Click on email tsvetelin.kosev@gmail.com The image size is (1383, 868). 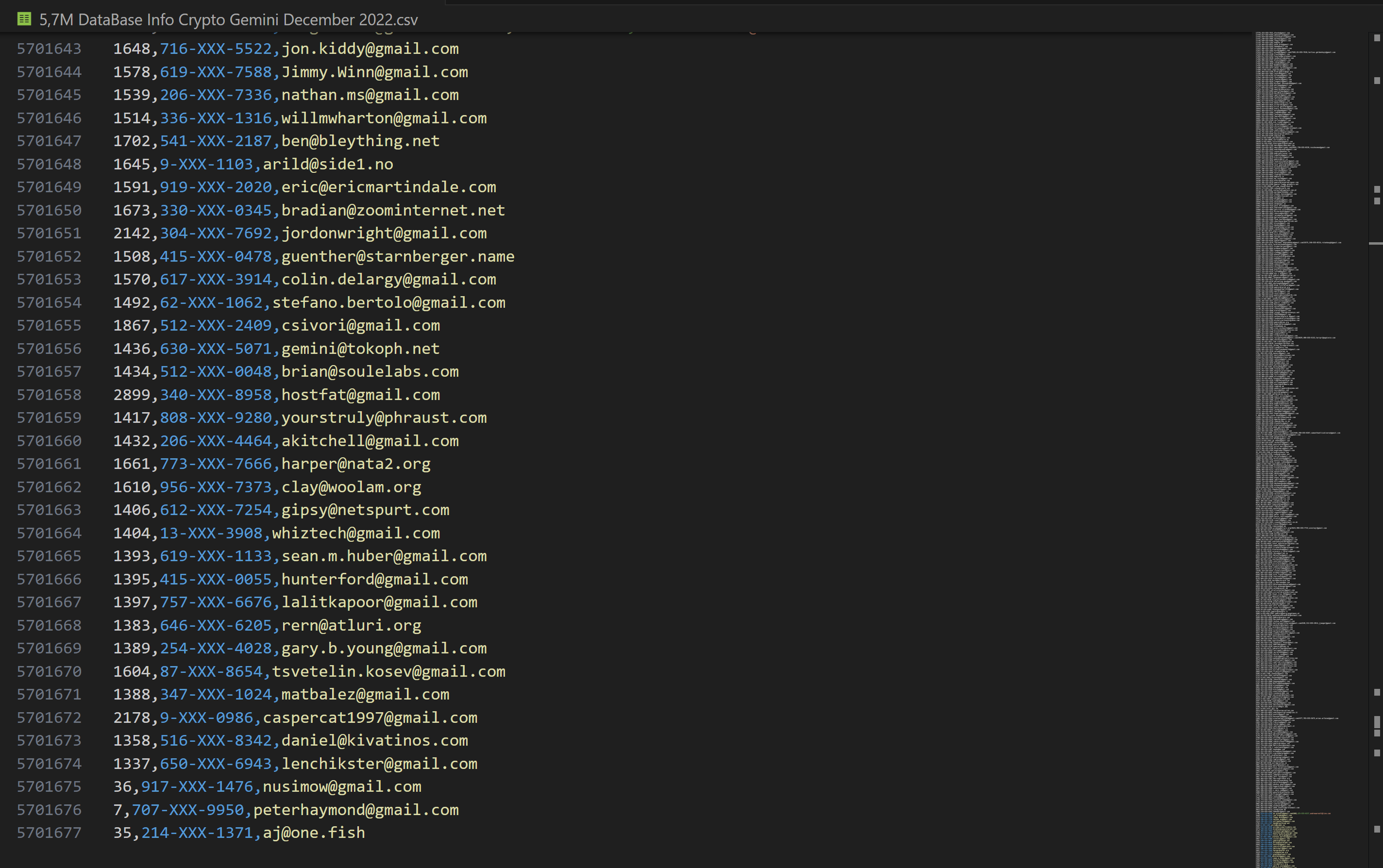388,671
